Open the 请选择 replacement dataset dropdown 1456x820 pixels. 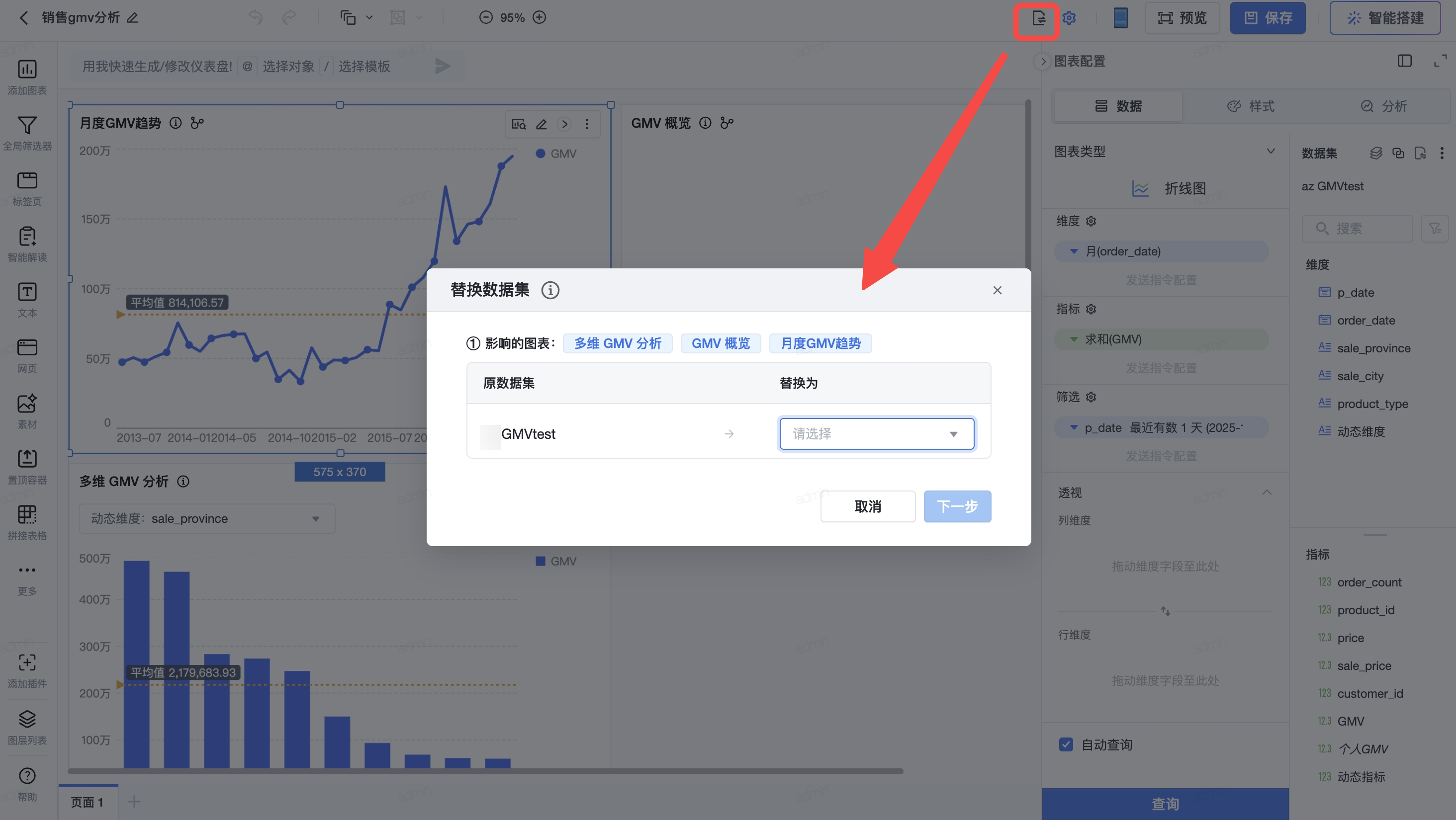pos(876,434)
